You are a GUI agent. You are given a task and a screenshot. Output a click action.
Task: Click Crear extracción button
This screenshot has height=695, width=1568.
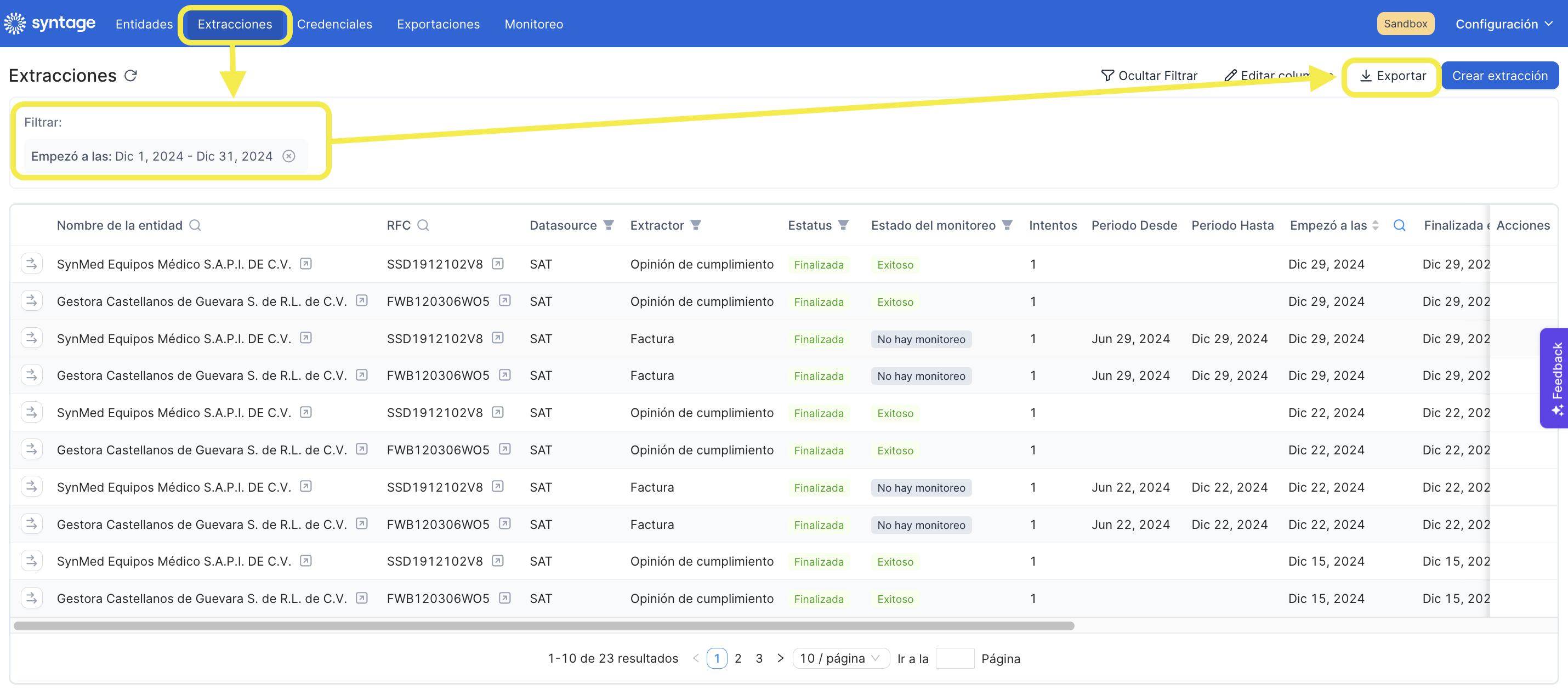coord(1499,76)
